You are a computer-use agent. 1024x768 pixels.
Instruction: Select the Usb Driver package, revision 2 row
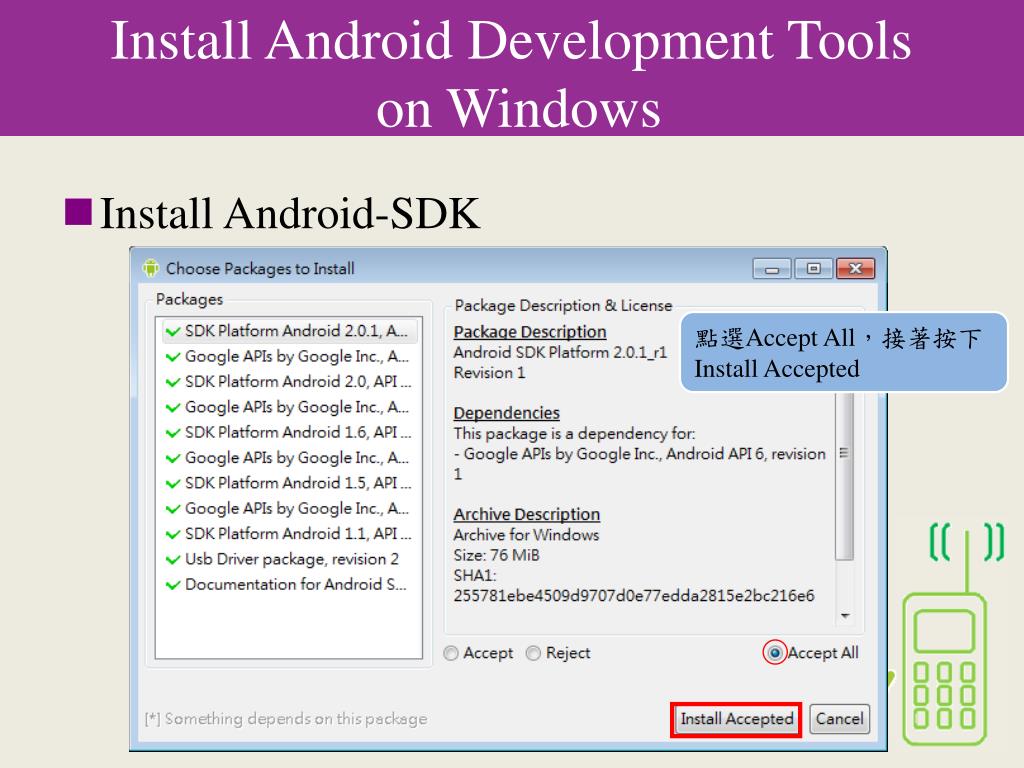click(290, 560)
